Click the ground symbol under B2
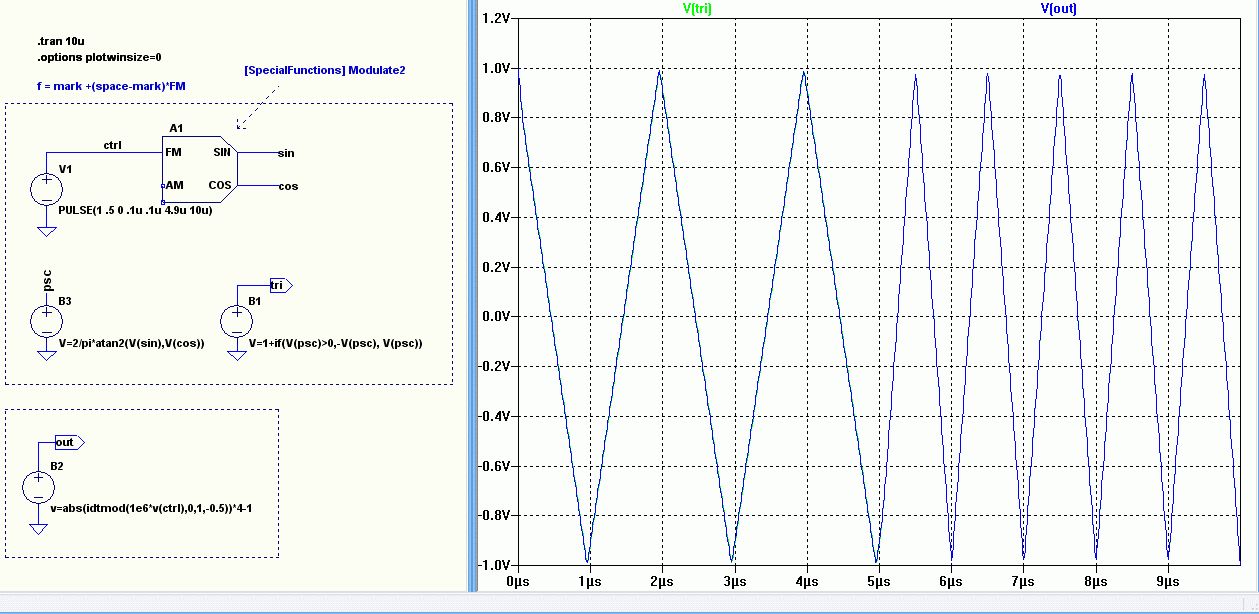The width and height of the screenshot is (1259, 614). (38, 528)
